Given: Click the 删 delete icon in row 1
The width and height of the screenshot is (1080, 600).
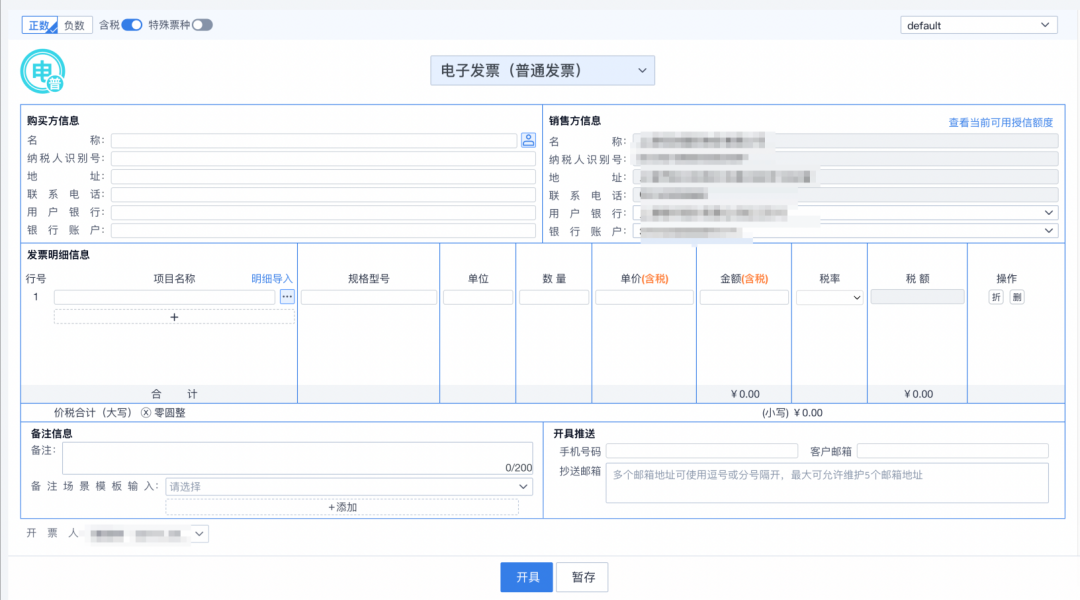Looking at the screenshot, I should (1017, 297).
